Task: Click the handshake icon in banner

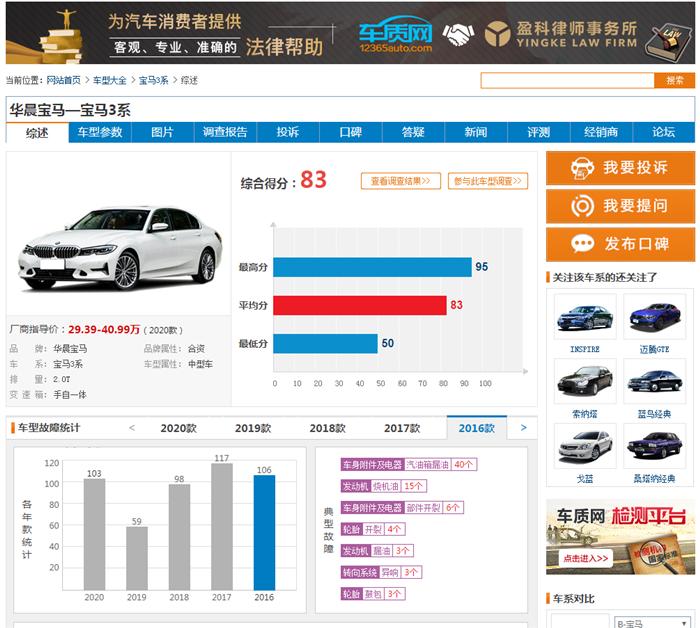Action: [x=458, y=34]
